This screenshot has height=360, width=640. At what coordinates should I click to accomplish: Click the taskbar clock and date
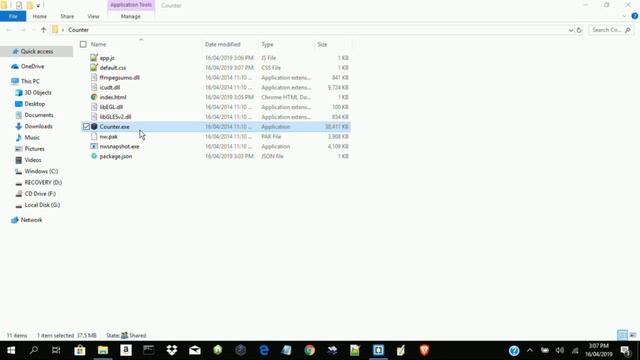[599, 350]
